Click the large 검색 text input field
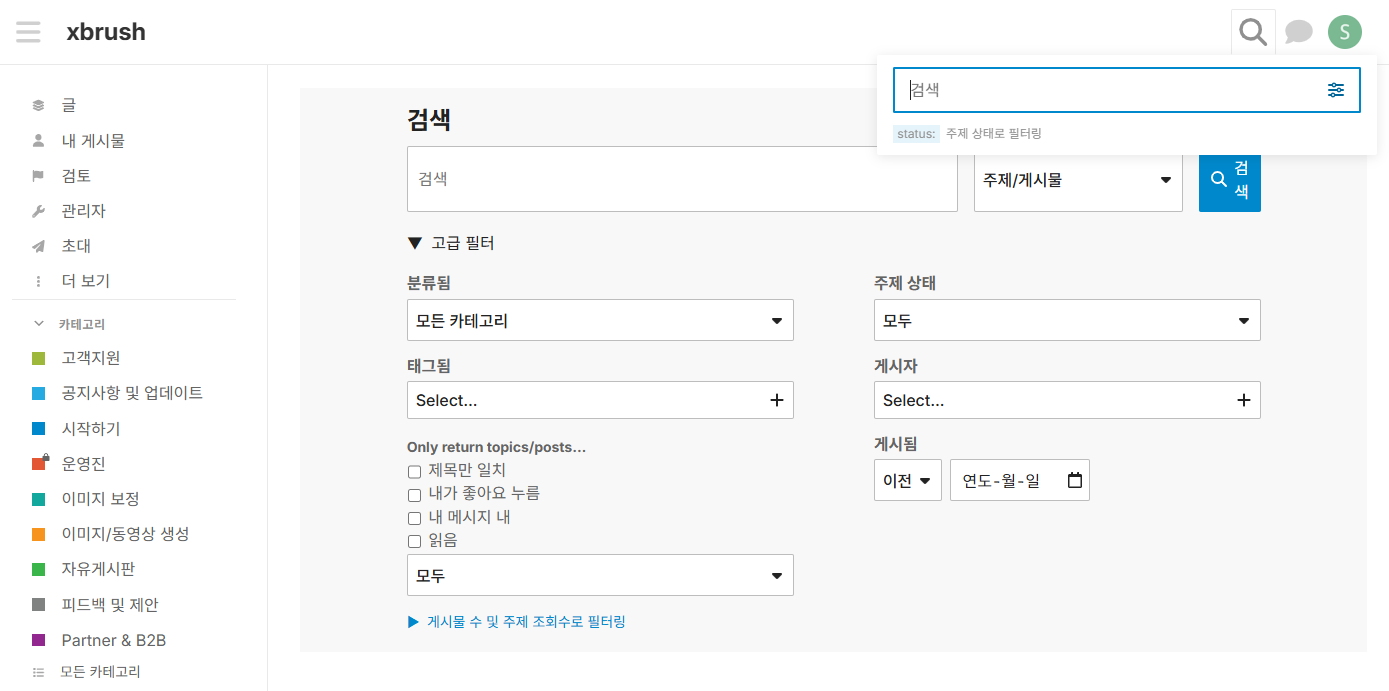1389x691 pixels. click(x=682, y=180)
